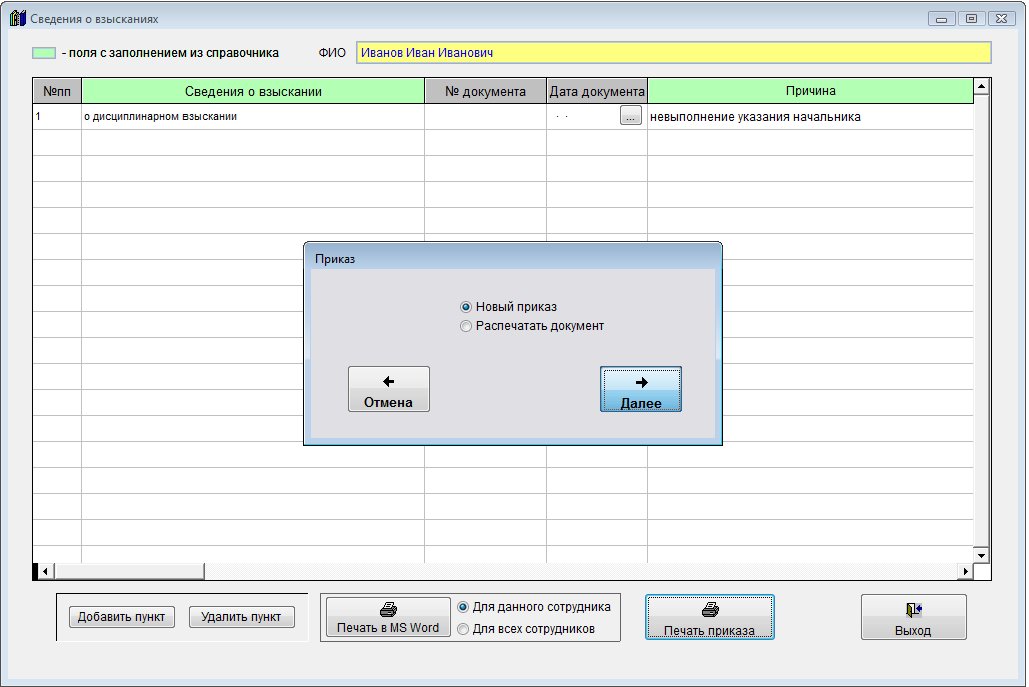Click printer icon on Печать в MS Word
Image resolution: width=1029 pixels, height=687 pixels.
click(x=388, y=608)
